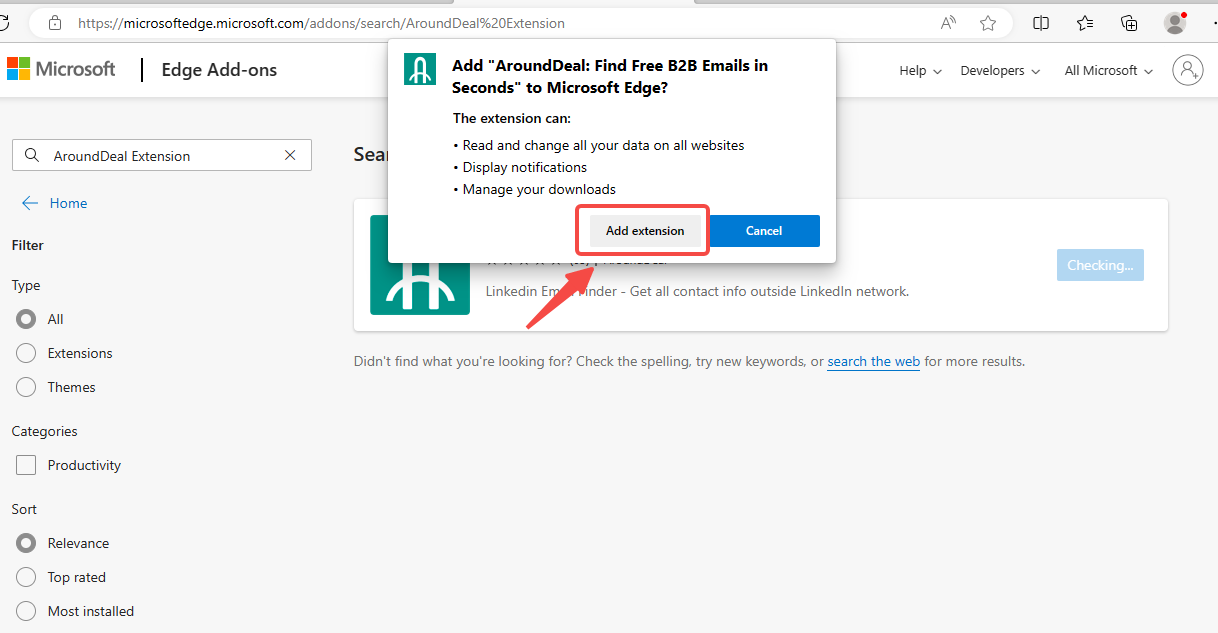Select the Extensions type radio button
Image resolution: width=1218 pixels, height=633 pixels.
[x=26, y=353]
